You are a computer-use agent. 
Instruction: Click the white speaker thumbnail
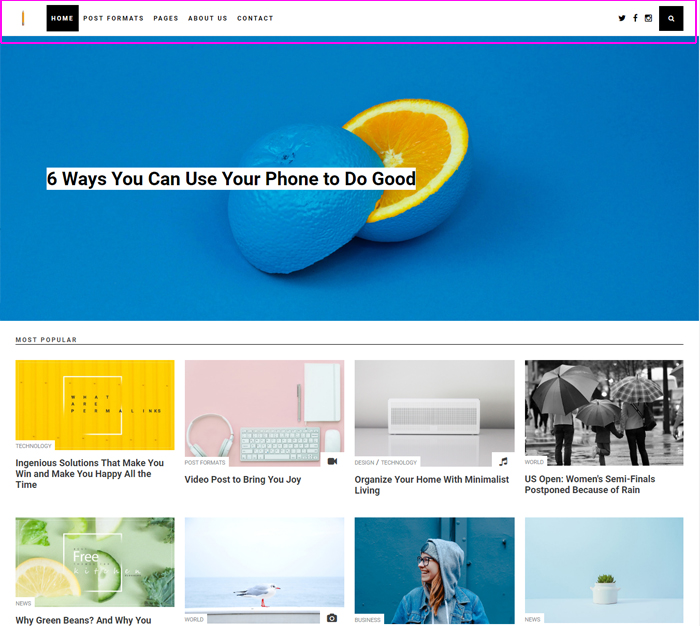434,413
